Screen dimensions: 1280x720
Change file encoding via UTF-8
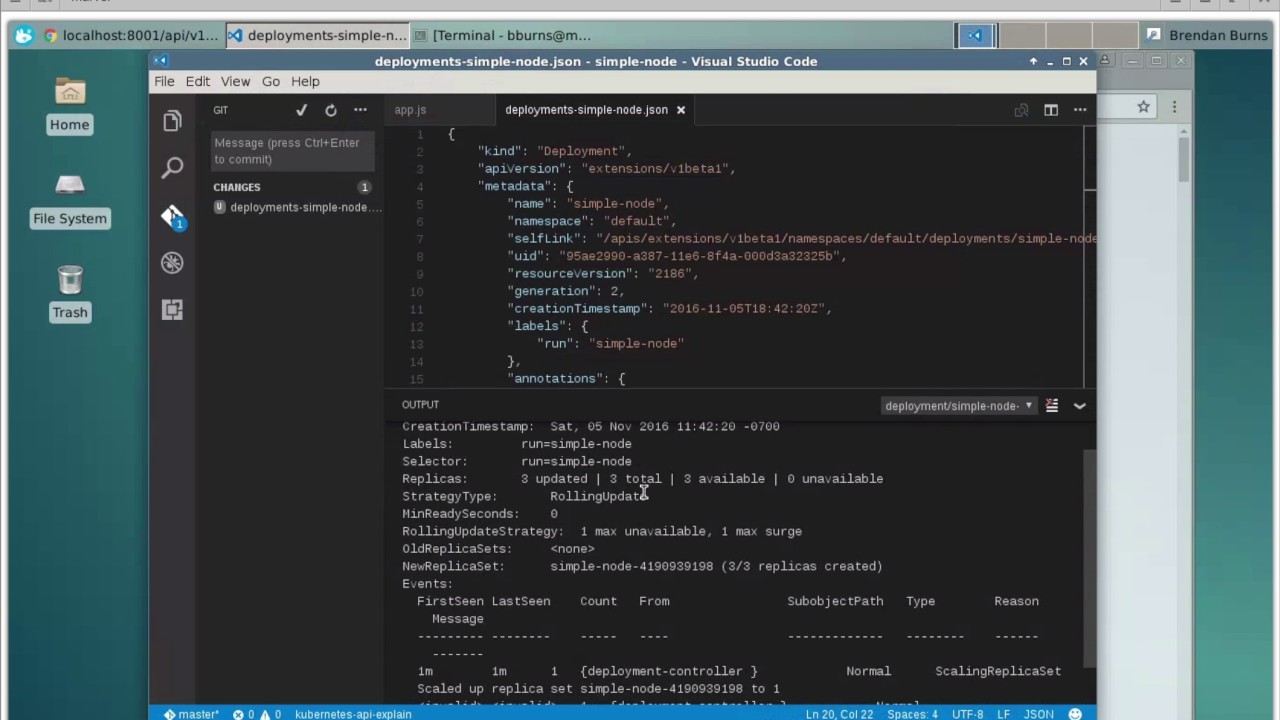click(x=967, y=714)
